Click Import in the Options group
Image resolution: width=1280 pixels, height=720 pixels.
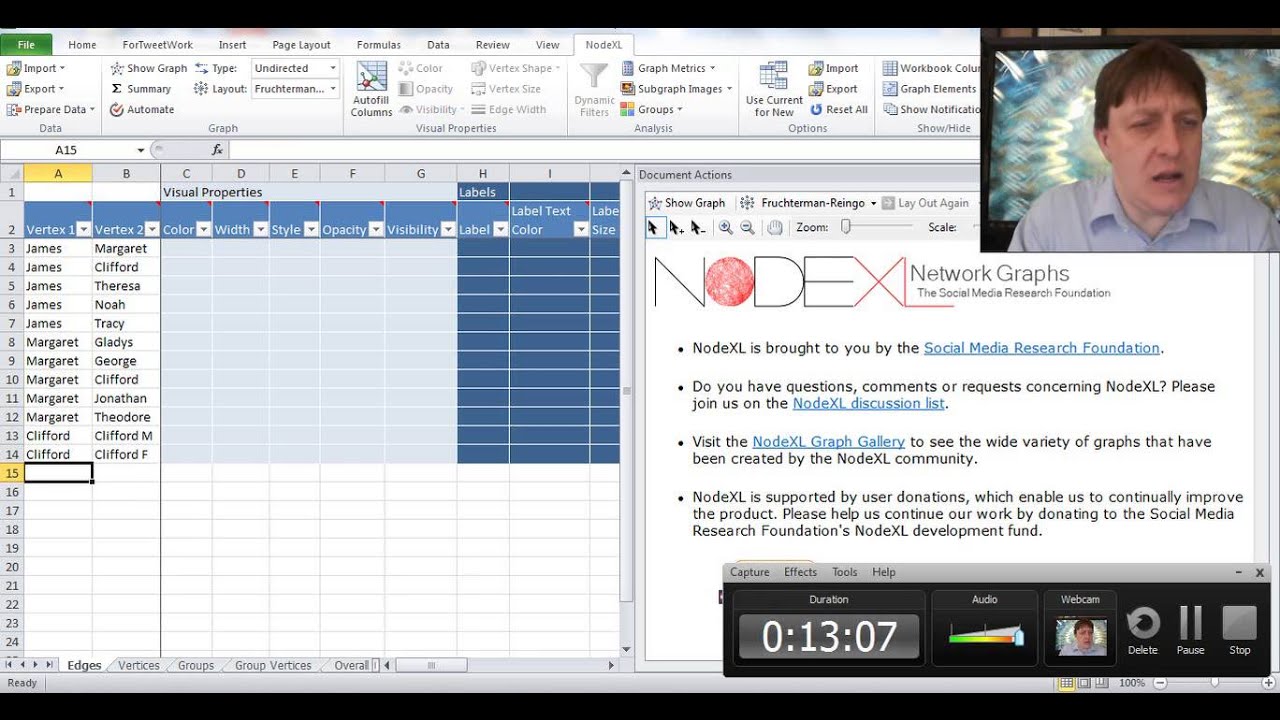coord(834,68)
